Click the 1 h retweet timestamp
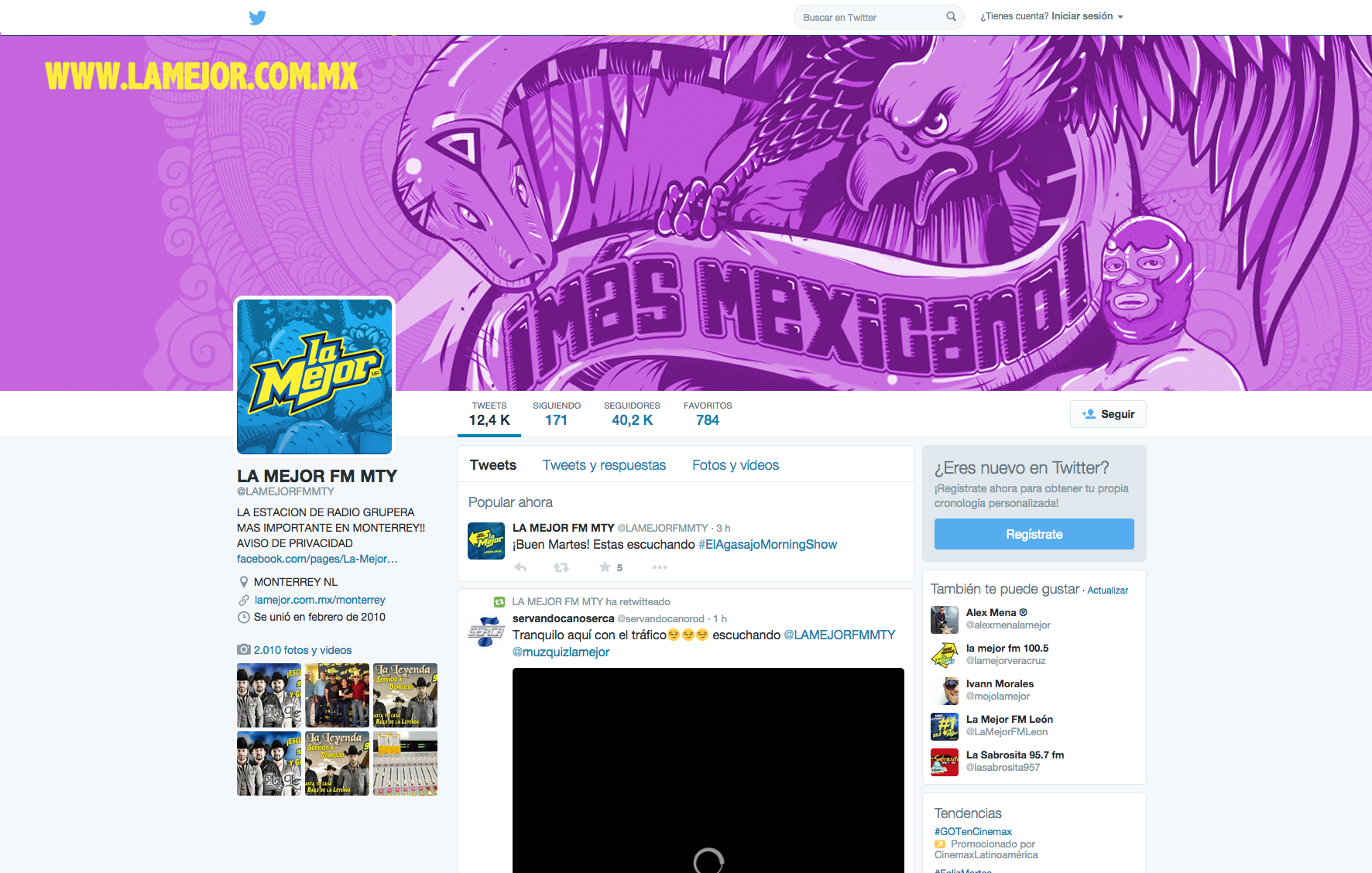 point(720,618)
